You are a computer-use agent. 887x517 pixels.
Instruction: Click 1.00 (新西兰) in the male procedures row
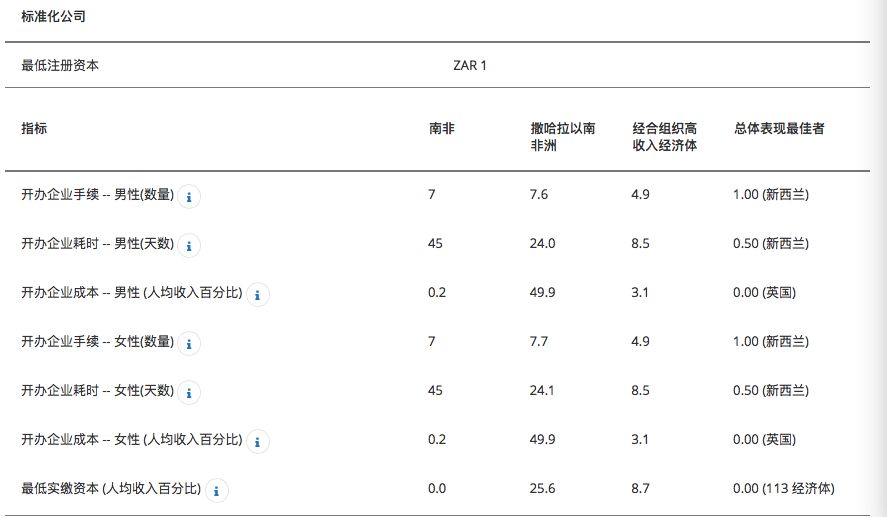point(771,195)
